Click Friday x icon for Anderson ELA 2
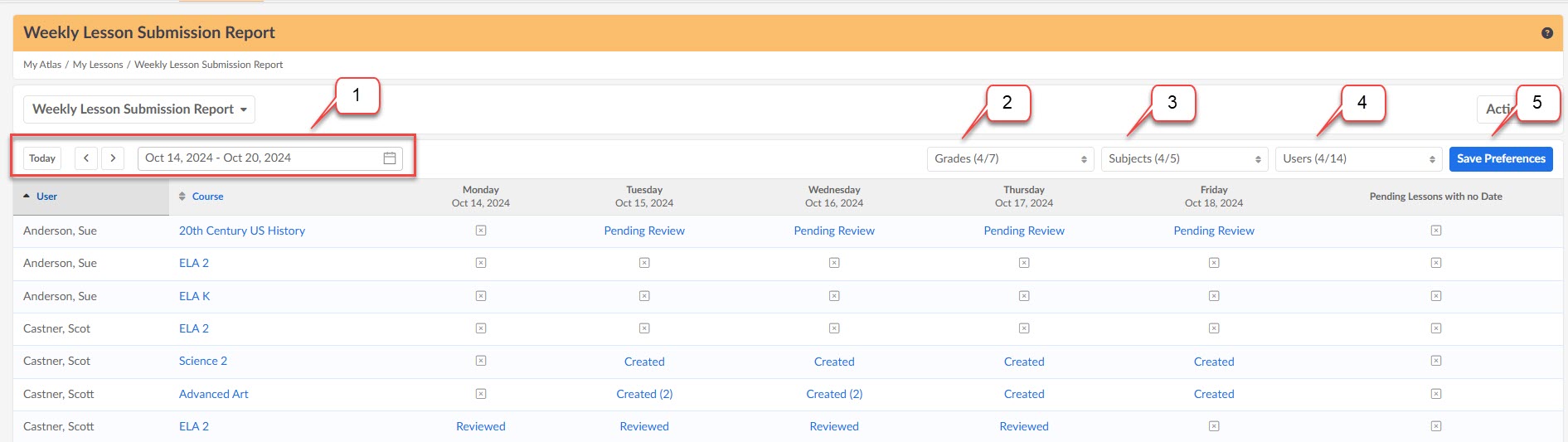The height and width of the screenshot is (442, 1568). pyautogui.click(x=1214, y=263)
